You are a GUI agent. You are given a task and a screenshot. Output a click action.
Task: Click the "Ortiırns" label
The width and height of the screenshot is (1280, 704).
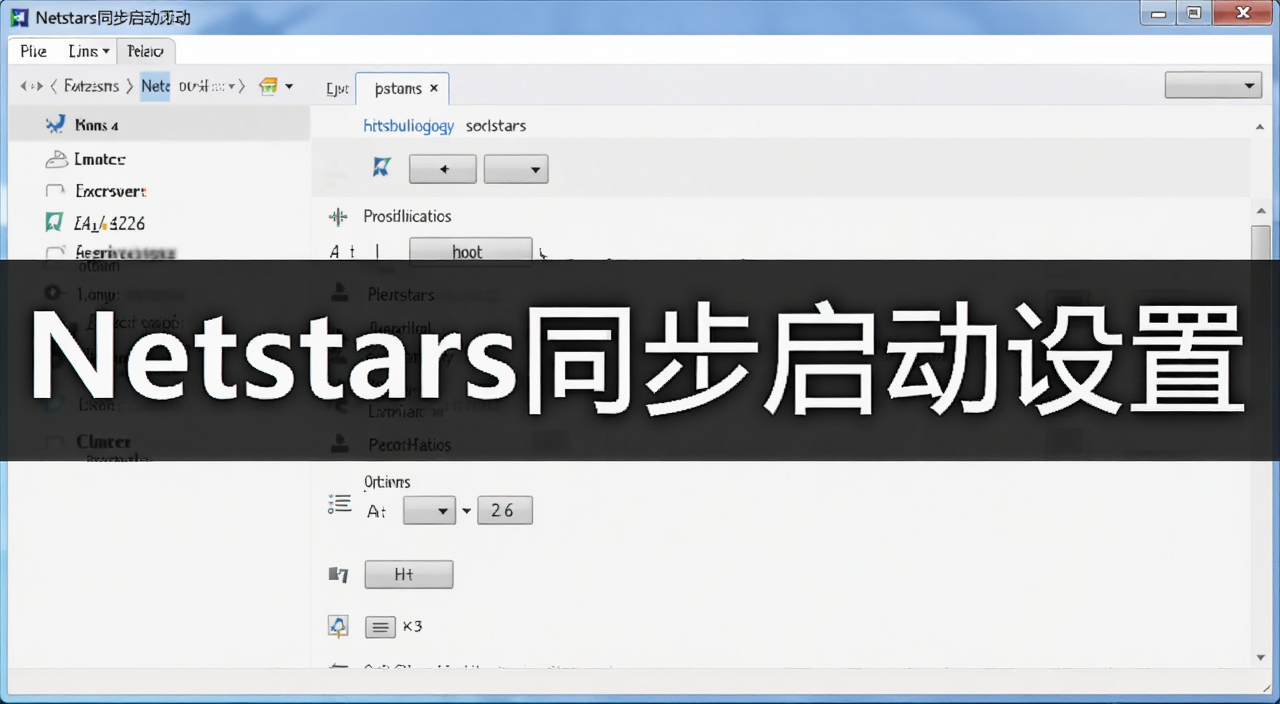388,482
